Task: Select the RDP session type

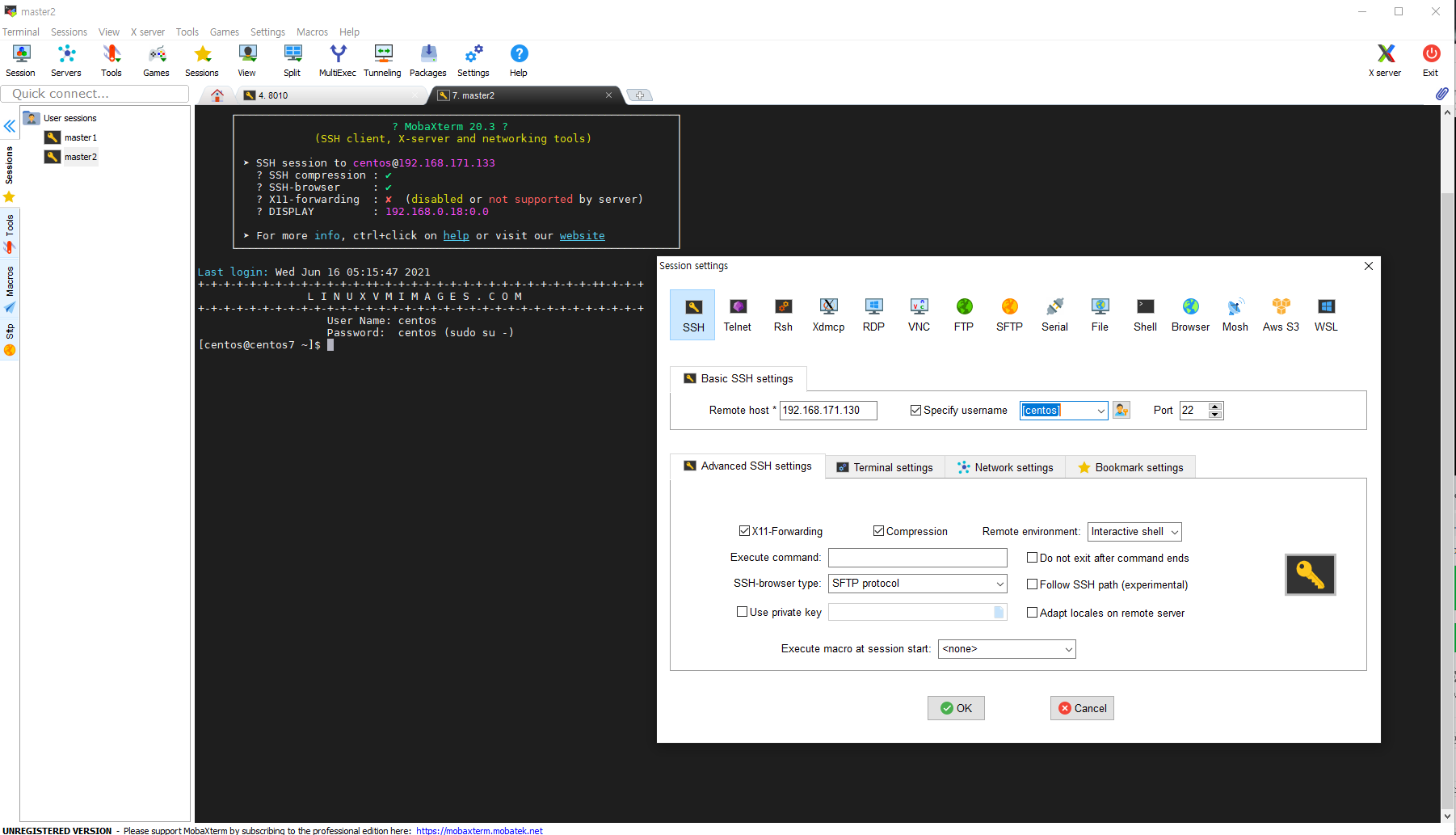Action: coord(873,315)
